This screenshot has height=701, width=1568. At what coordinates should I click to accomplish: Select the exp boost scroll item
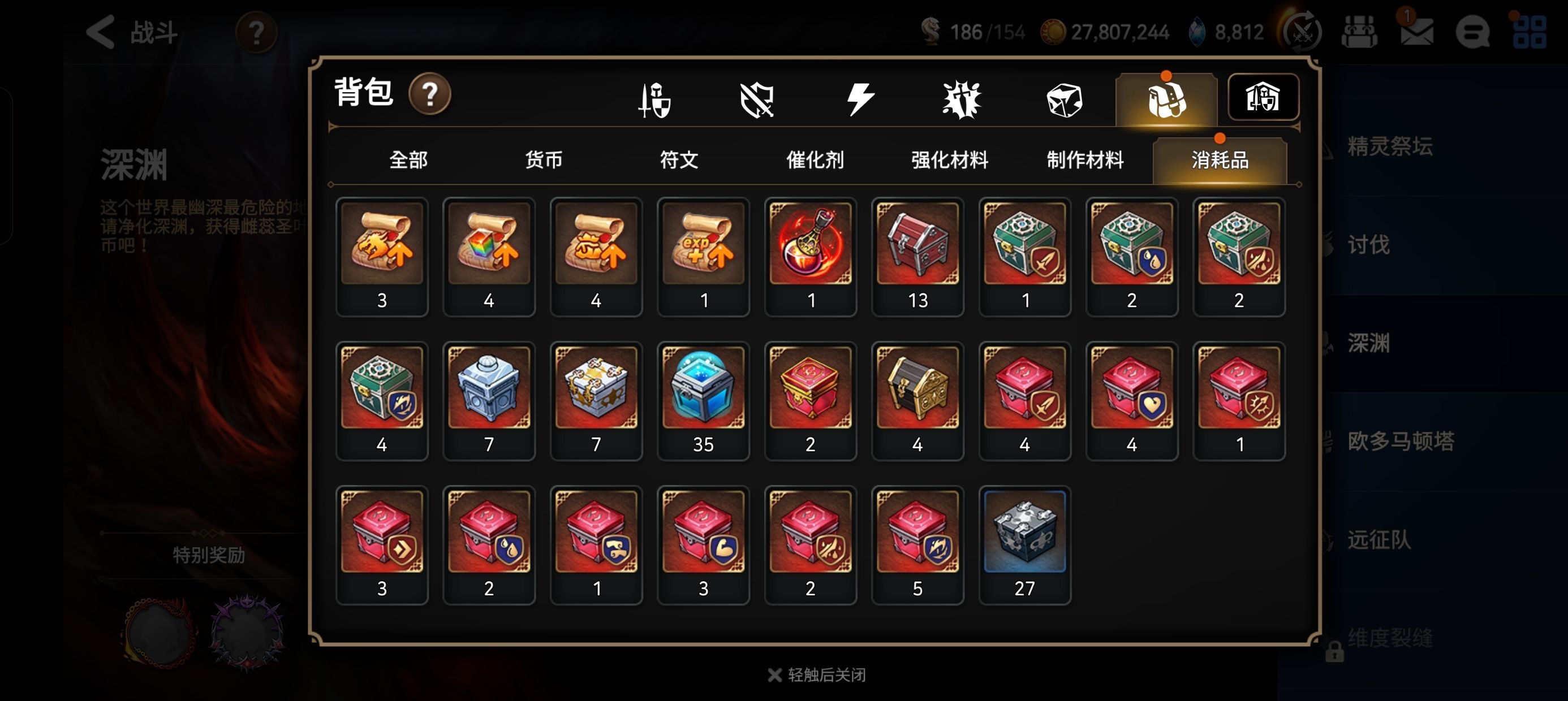click(703, 257)
